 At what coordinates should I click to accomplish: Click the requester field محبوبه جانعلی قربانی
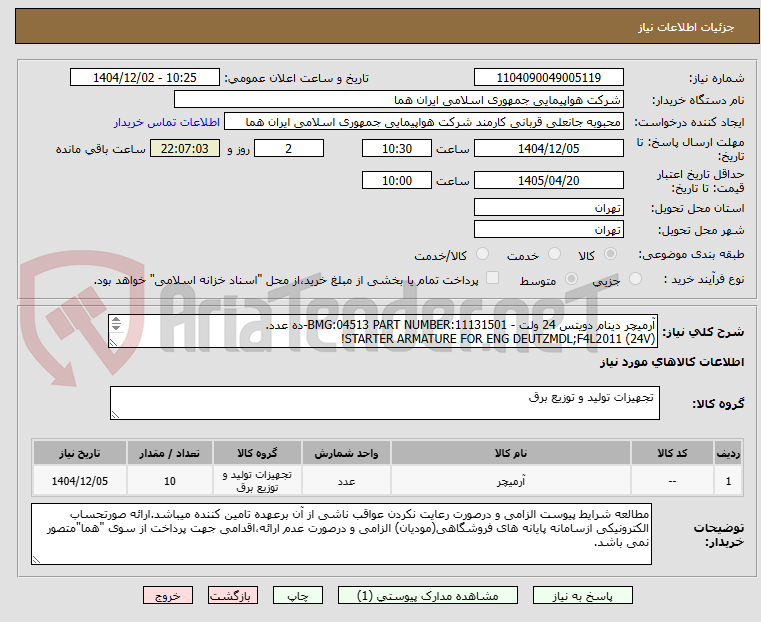[x=424, y=122]
